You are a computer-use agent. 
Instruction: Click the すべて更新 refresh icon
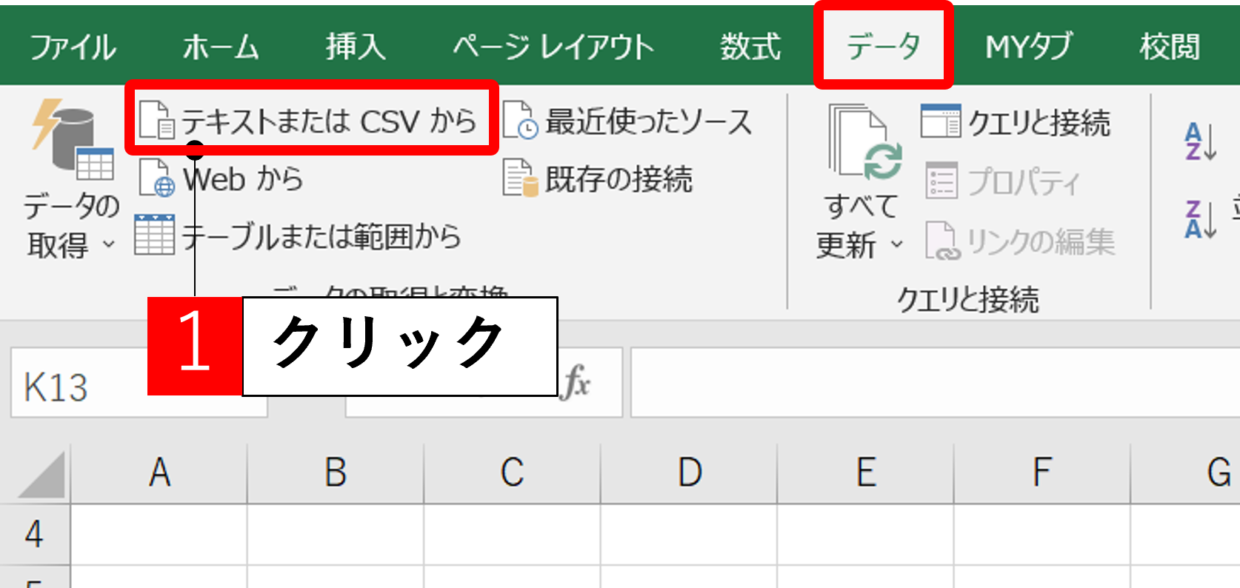coord(864,142)
